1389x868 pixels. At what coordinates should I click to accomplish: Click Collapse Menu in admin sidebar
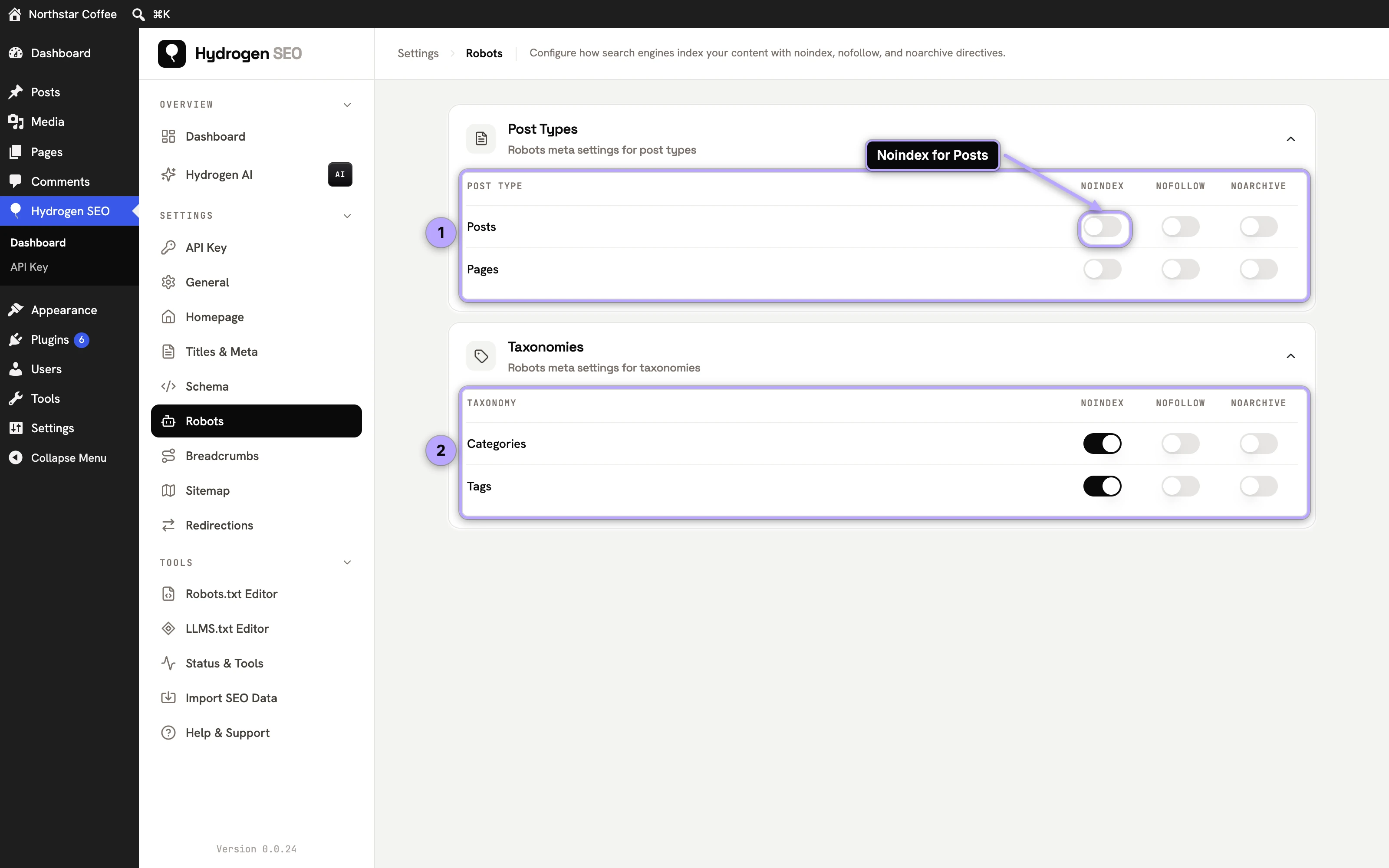coord(69,457)
